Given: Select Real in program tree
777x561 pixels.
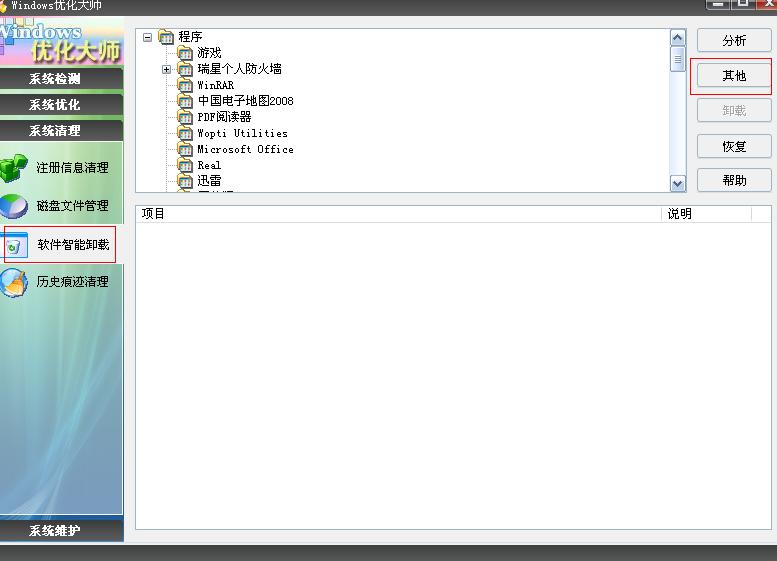Looking at the screenshot, I should (x=209, y=165).
